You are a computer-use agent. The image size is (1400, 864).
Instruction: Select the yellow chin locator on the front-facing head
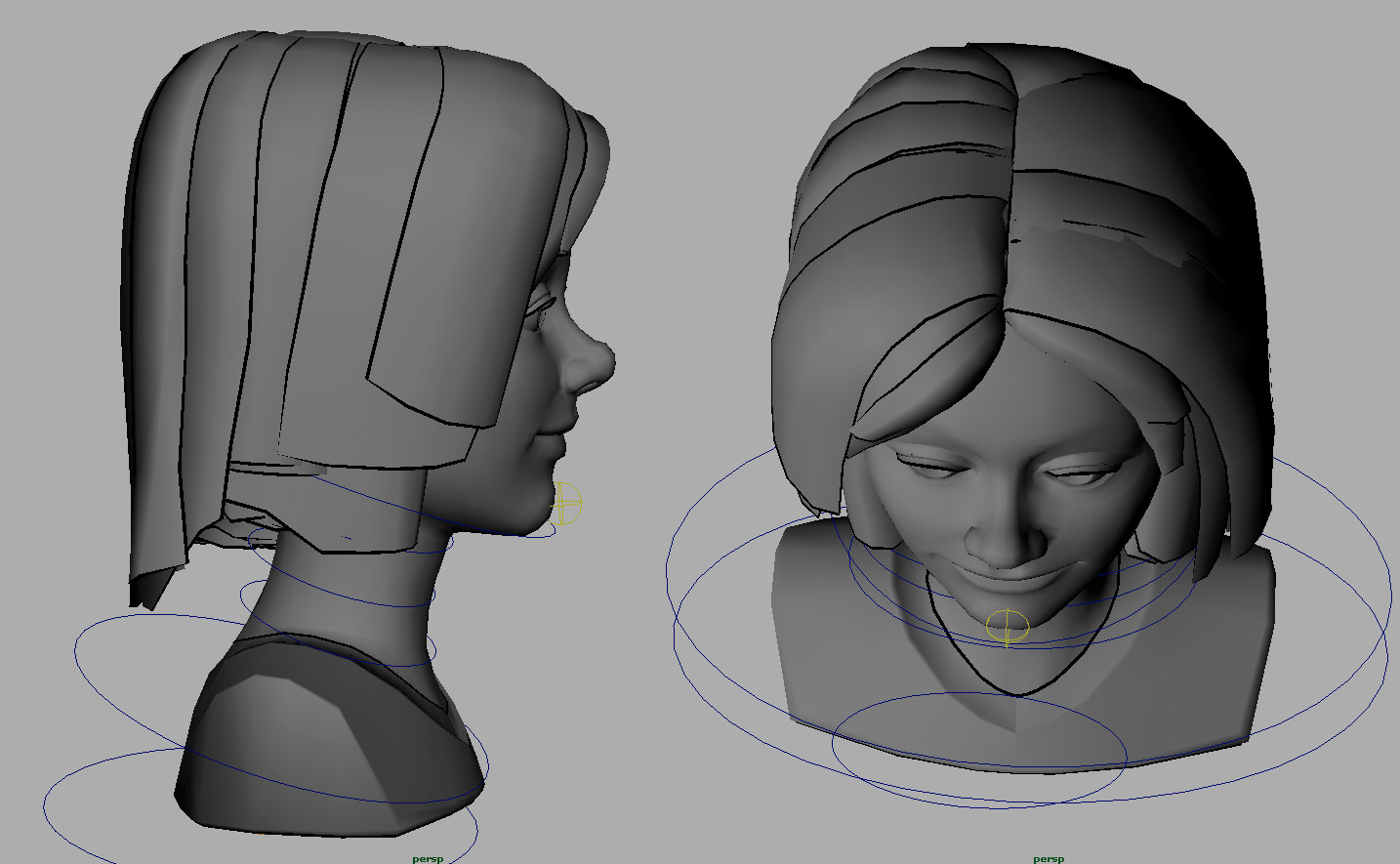[x=1008, y=627]
